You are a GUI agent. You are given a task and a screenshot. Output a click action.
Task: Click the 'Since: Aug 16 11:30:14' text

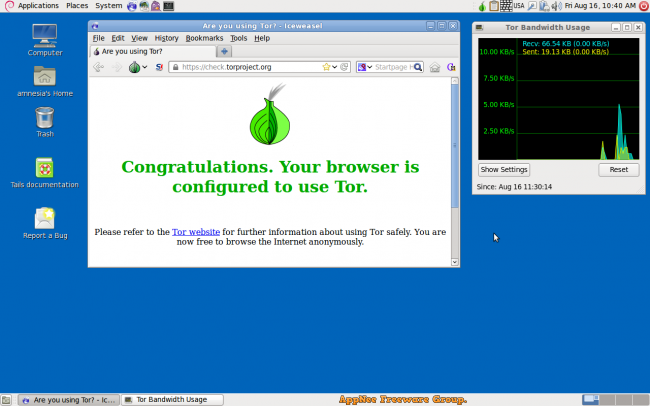(514, 187)
